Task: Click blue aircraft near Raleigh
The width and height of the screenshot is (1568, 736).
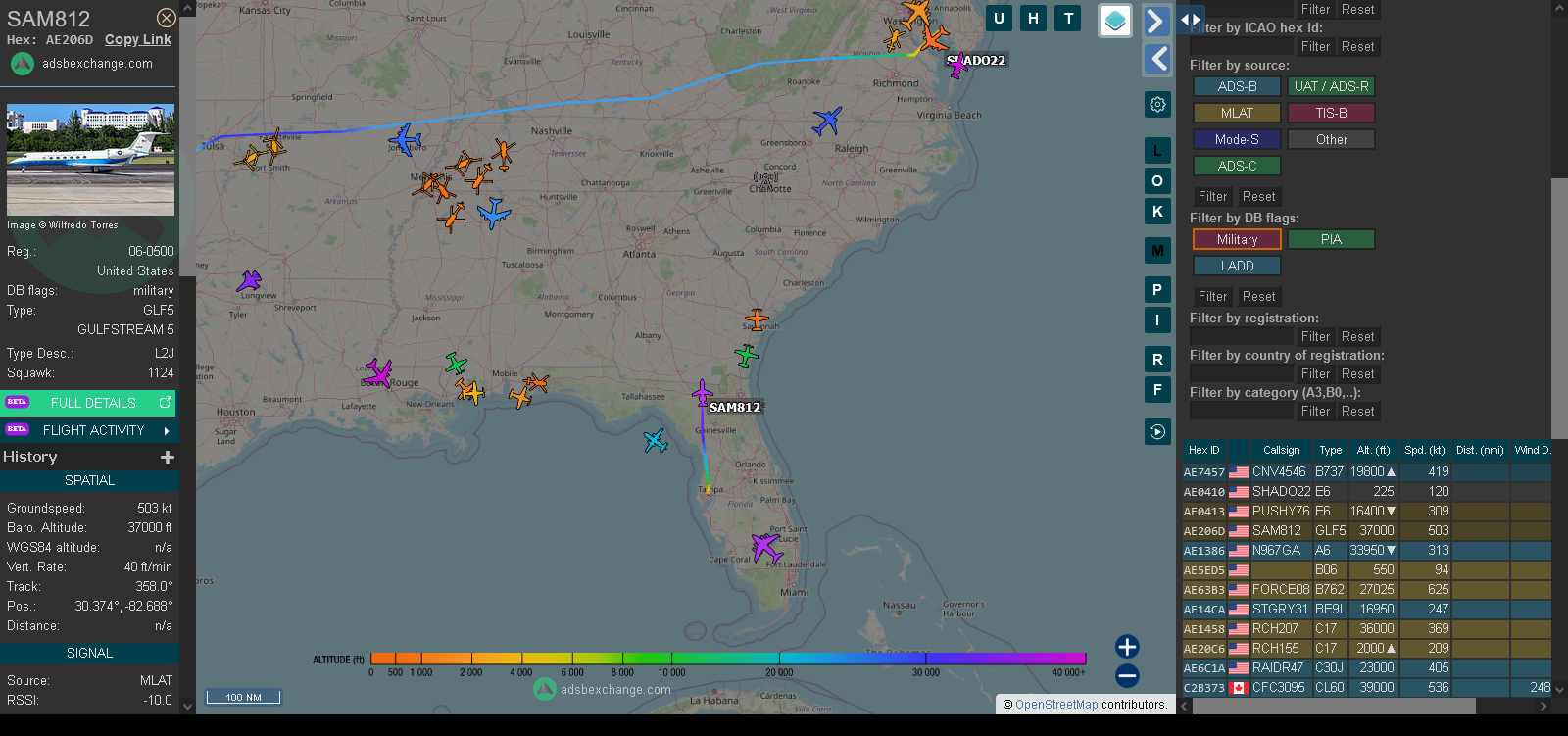Action: pos(827,122)
